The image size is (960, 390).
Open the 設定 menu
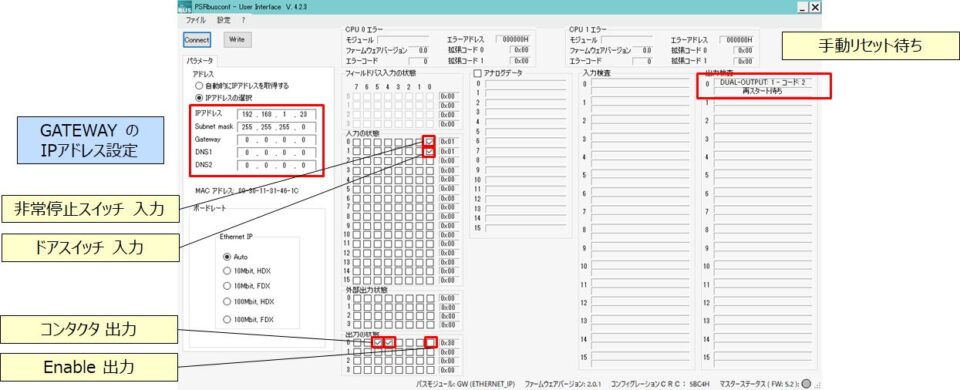(223, 20)
